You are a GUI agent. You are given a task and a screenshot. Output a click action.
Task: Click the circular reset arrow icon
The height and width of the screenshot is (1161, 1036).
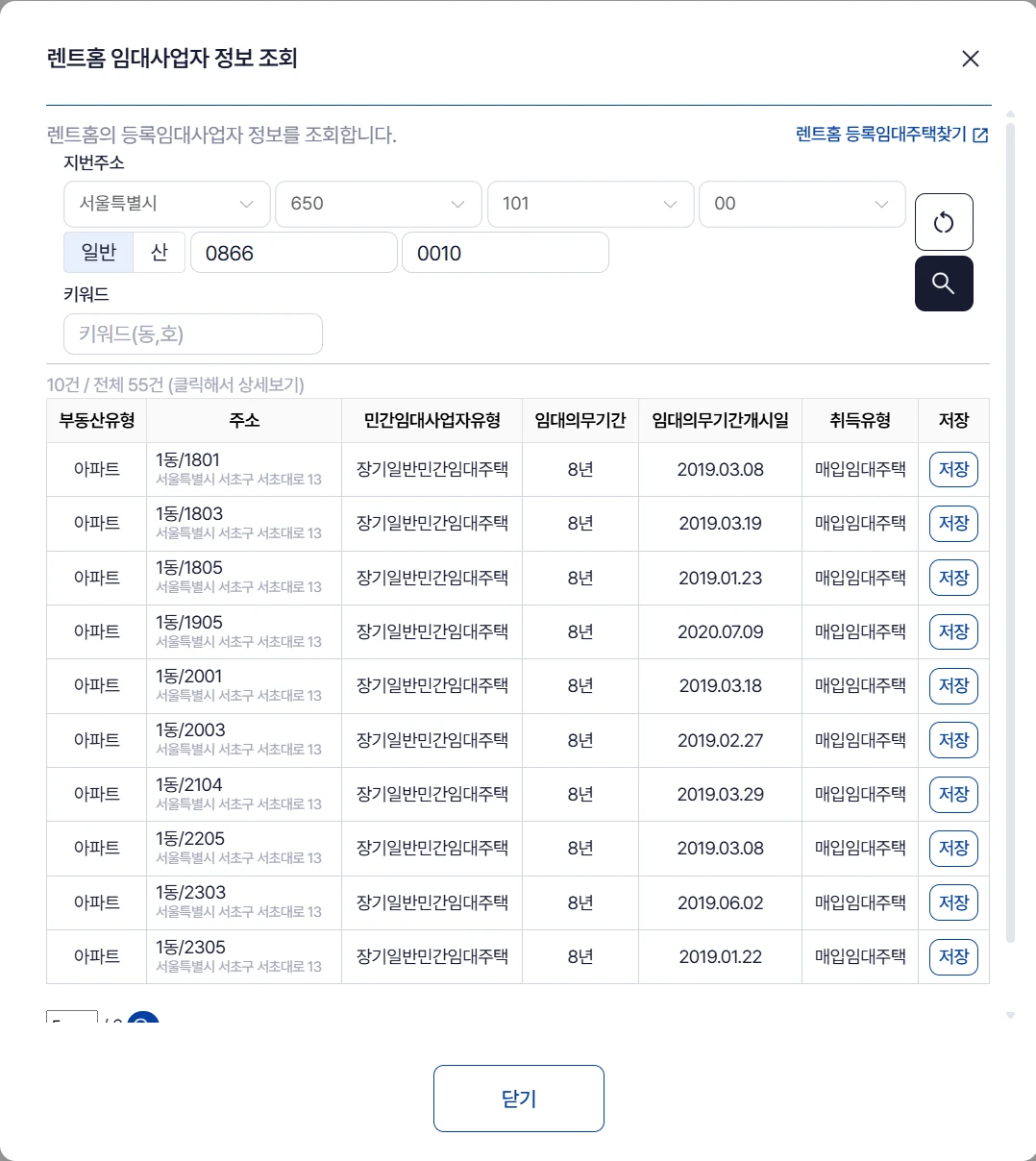coord(943,222)
